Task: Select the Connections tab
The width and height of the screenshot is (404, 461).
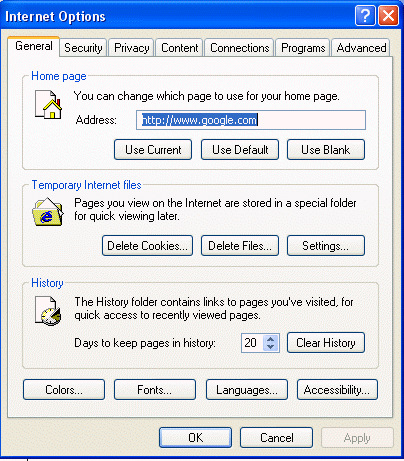Action: [x=240, y=48]
